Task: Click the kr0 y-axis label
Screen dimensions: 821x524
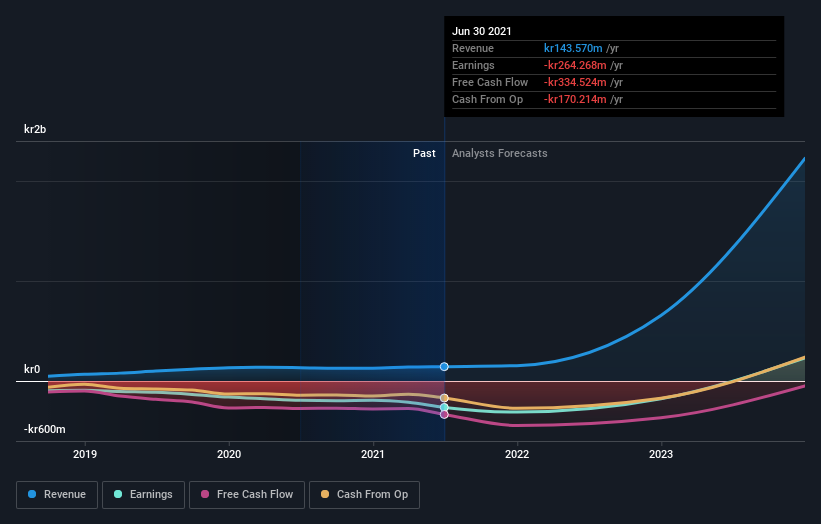Action: tap(32, 369)
